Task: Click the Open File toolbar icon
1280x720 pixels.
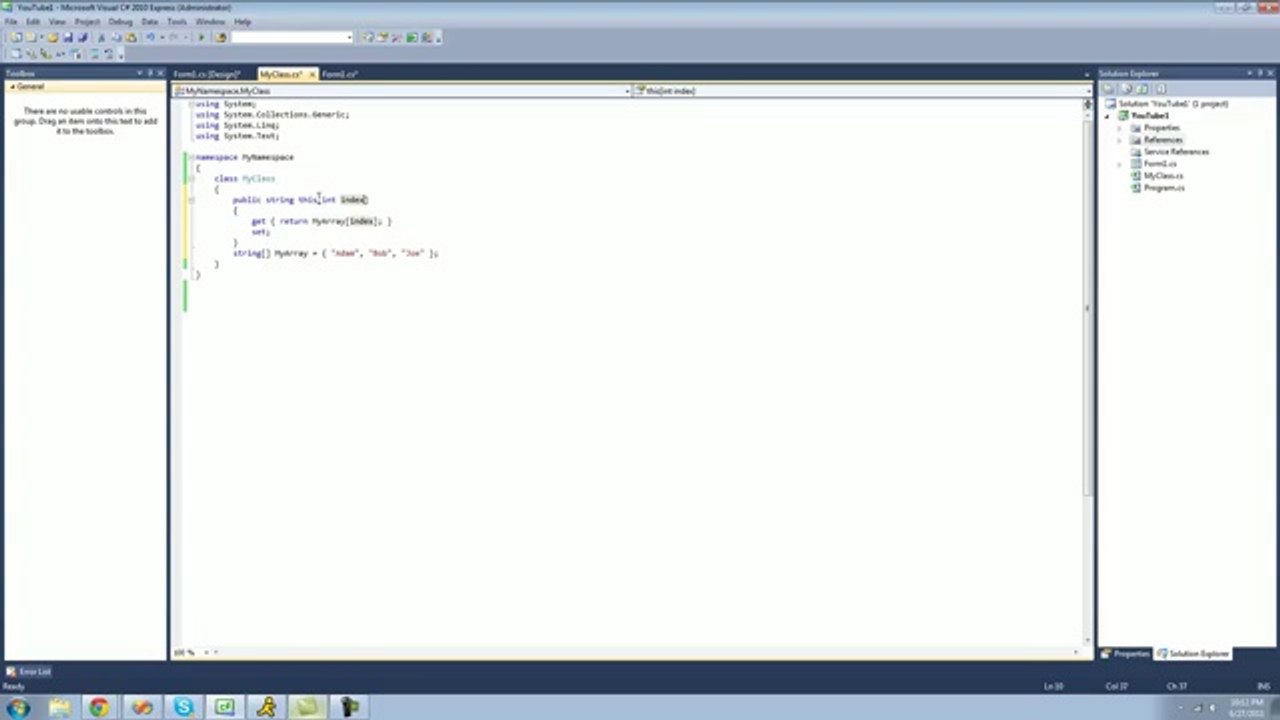Action: (53, 37)
